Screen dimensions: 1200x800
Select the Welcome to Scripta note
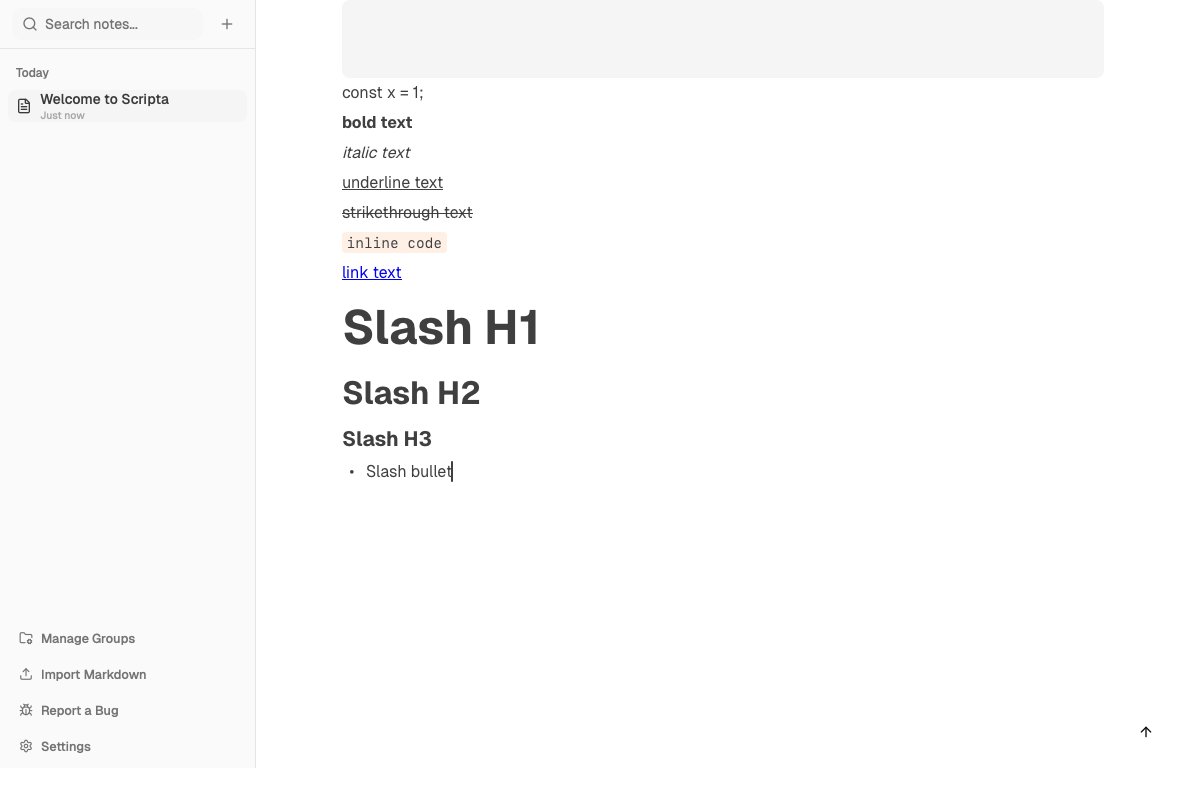(x=105, y=105)
